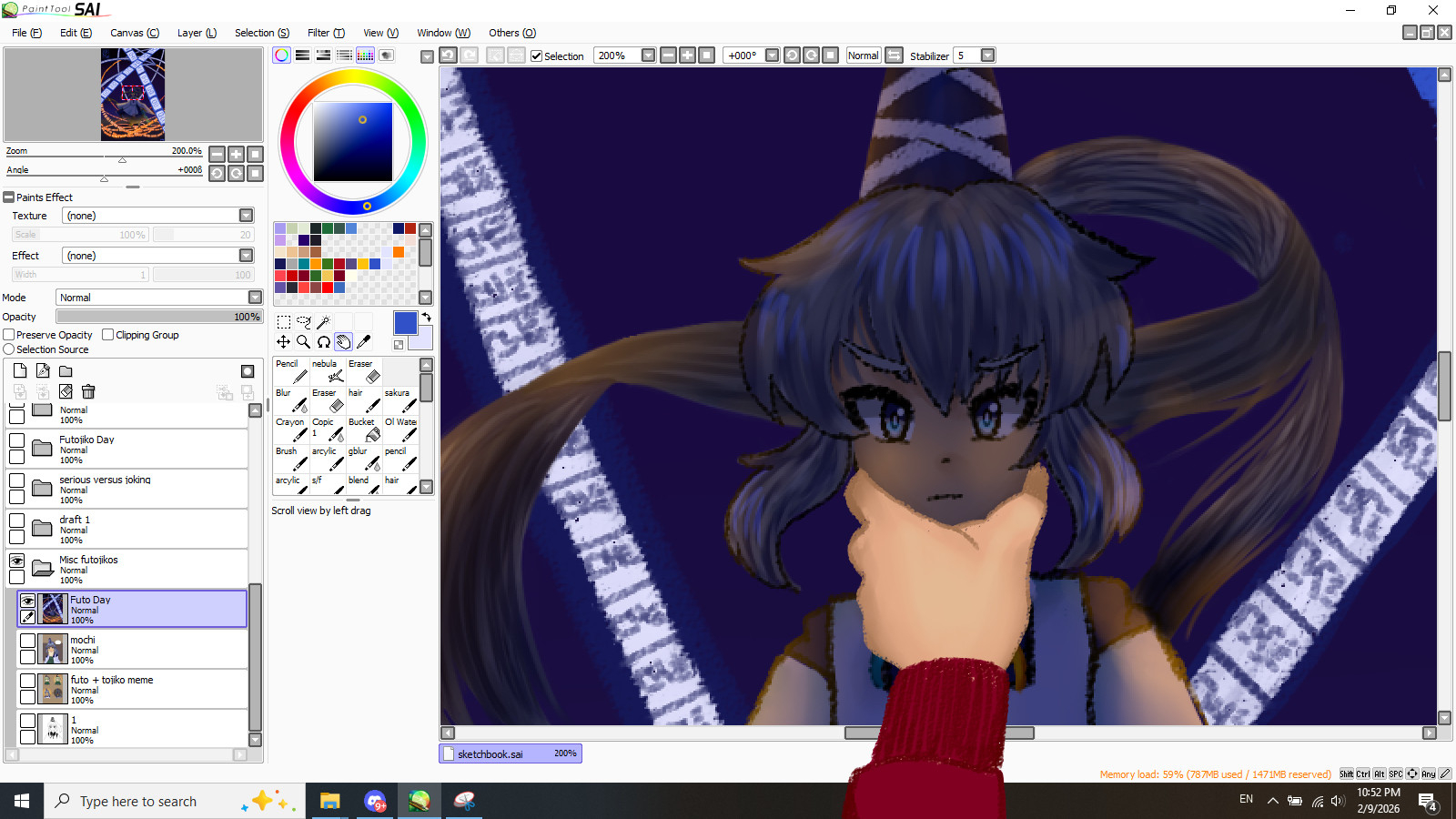Enable the Clipping Group checkbox

pyautogui.click(x=108, y=335)
